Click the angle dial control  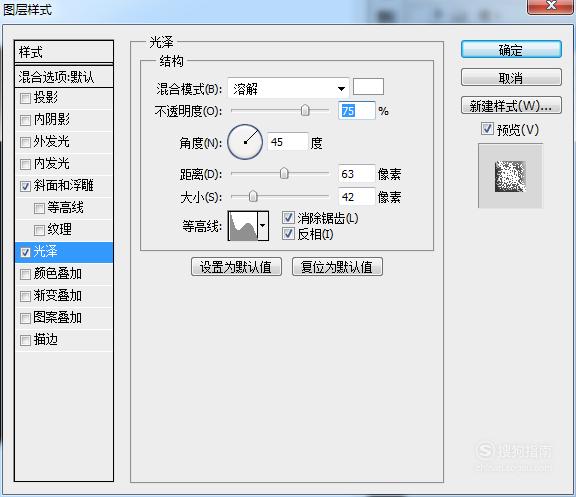[245, 142]
